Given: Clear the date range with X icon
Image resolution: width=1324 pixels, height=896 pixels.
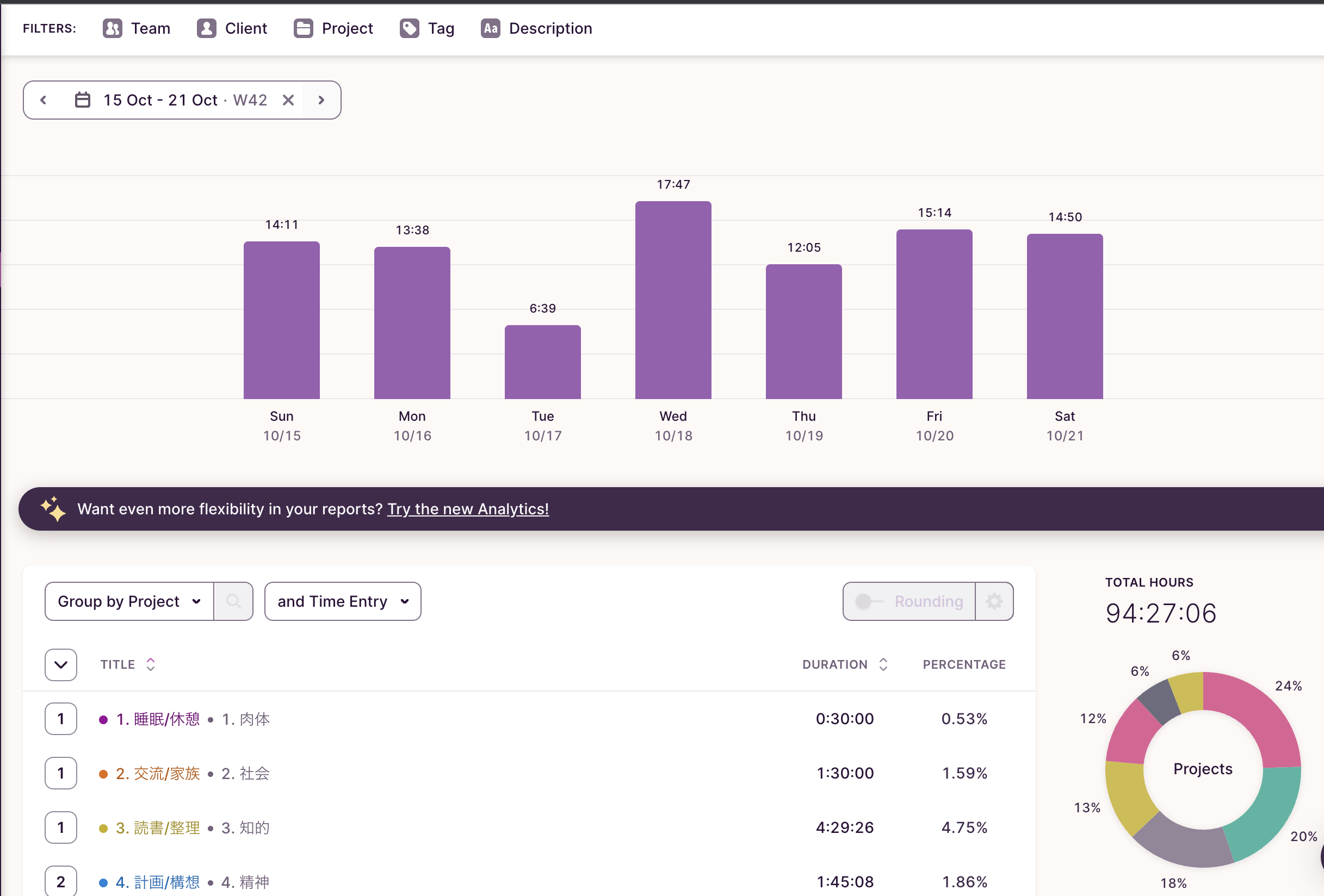Looking at the screenshot, I should tap(288, 100).
